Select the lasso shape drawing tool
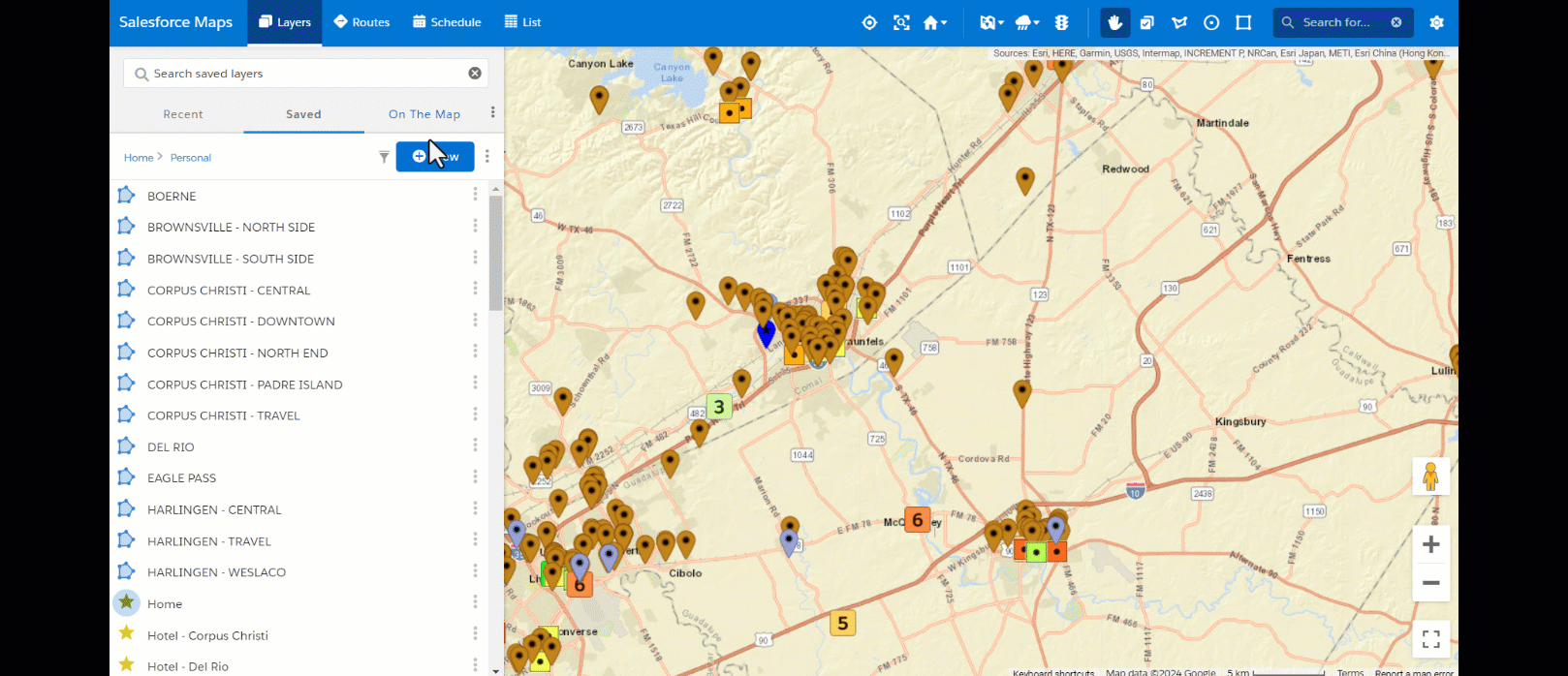The height and width of the screenshot is (676, 1568). point(1179,22)
